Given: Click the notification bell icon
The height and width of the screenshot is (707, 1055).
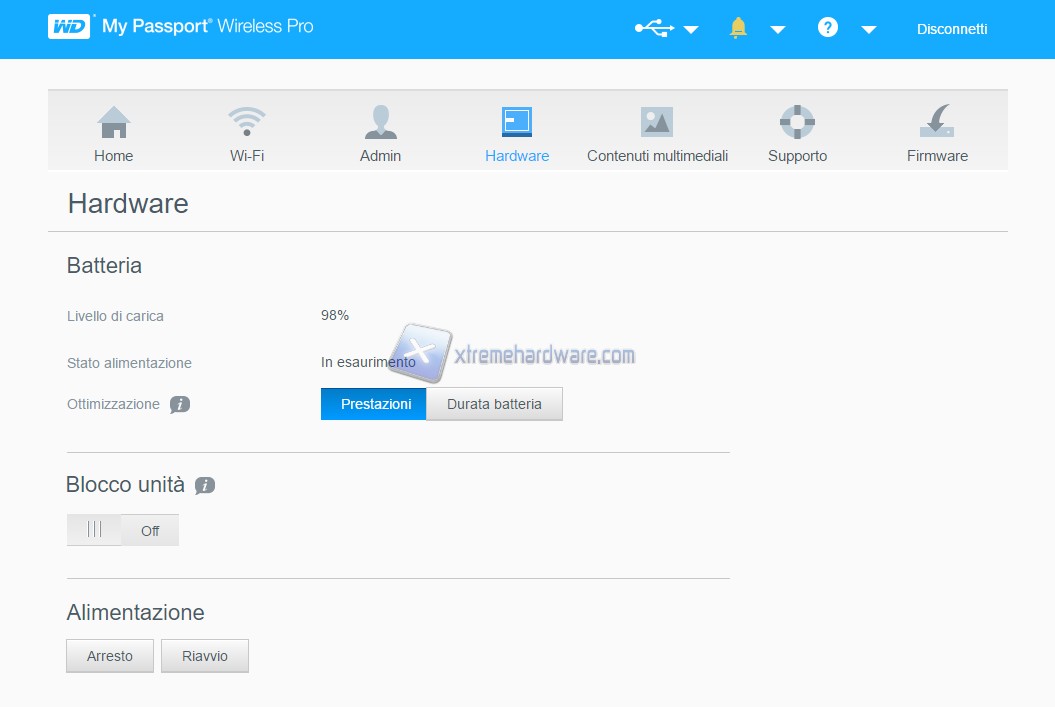Looking at the screenshot, I should tap(739, 28).
